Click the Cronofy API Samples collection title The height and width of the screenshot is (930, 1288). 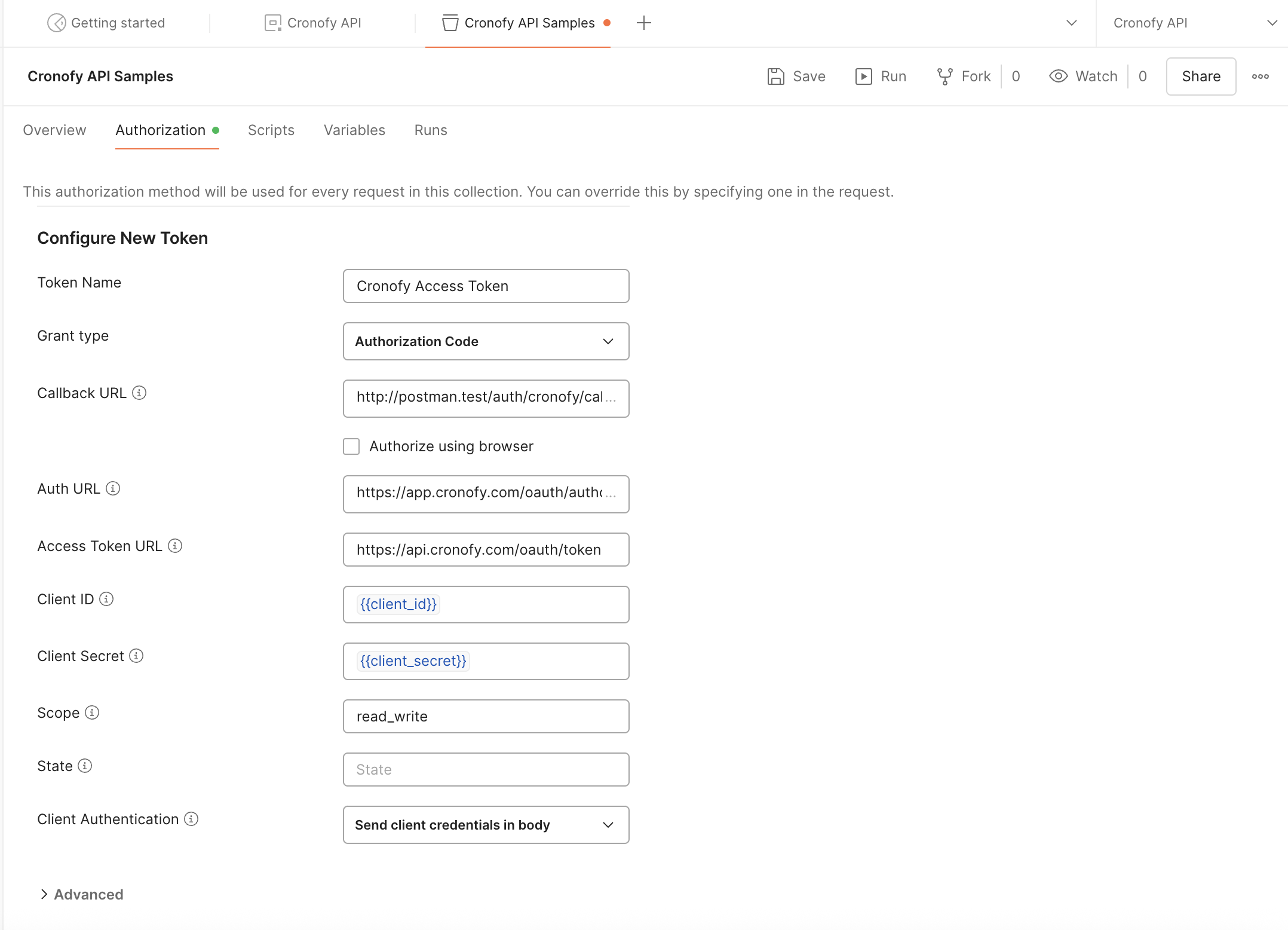tap(100, 77)
